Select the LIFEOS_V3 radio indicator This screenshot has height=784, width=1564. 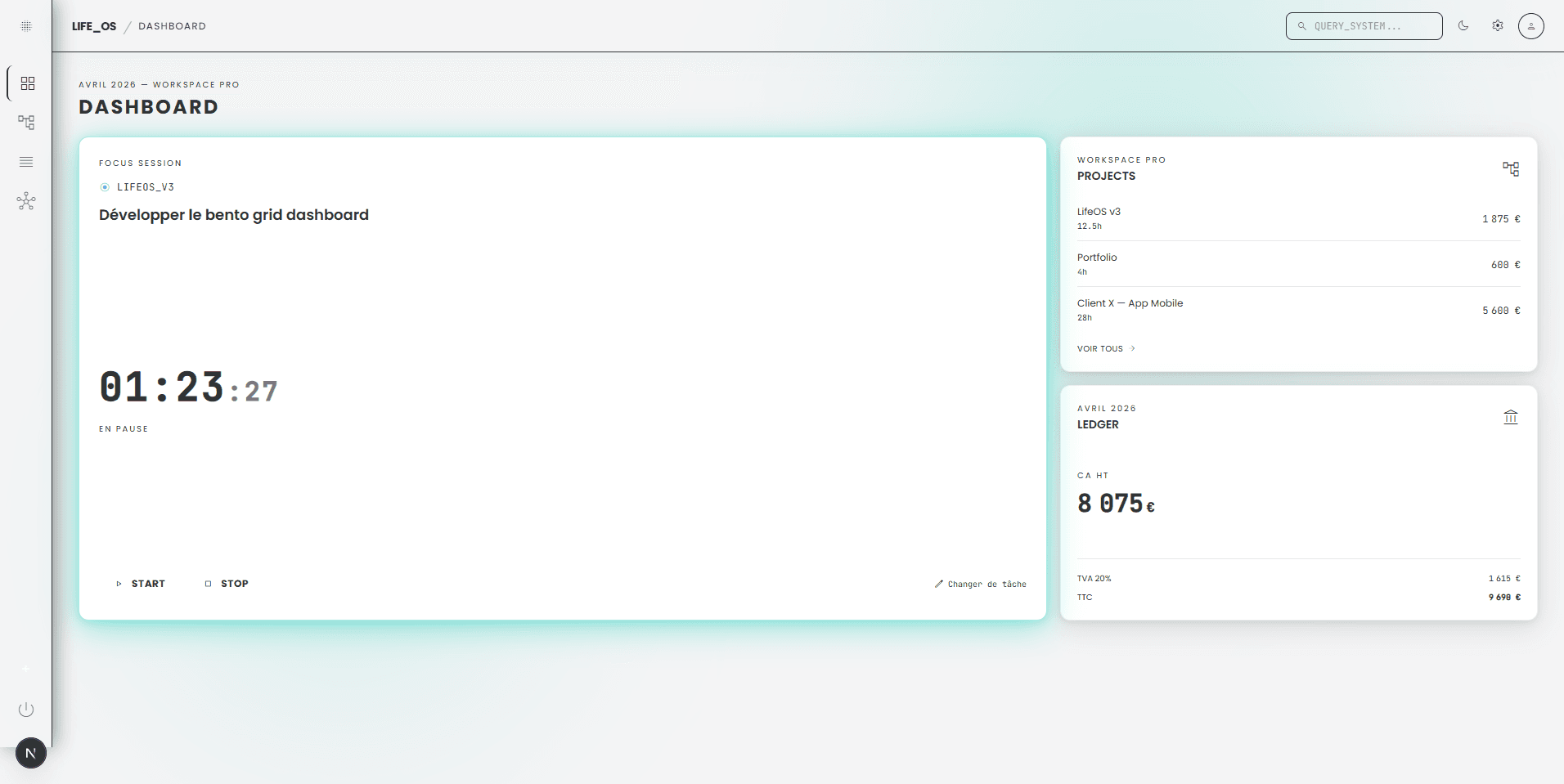click(x=105, y=187)
